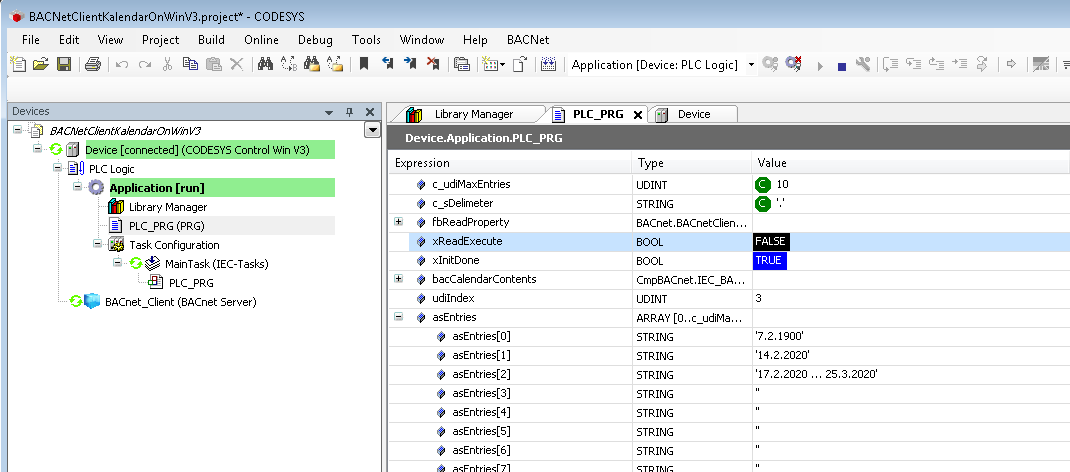Collapse the asEntries array node
The image size is (1070, 472).
(x=399, y=317)
